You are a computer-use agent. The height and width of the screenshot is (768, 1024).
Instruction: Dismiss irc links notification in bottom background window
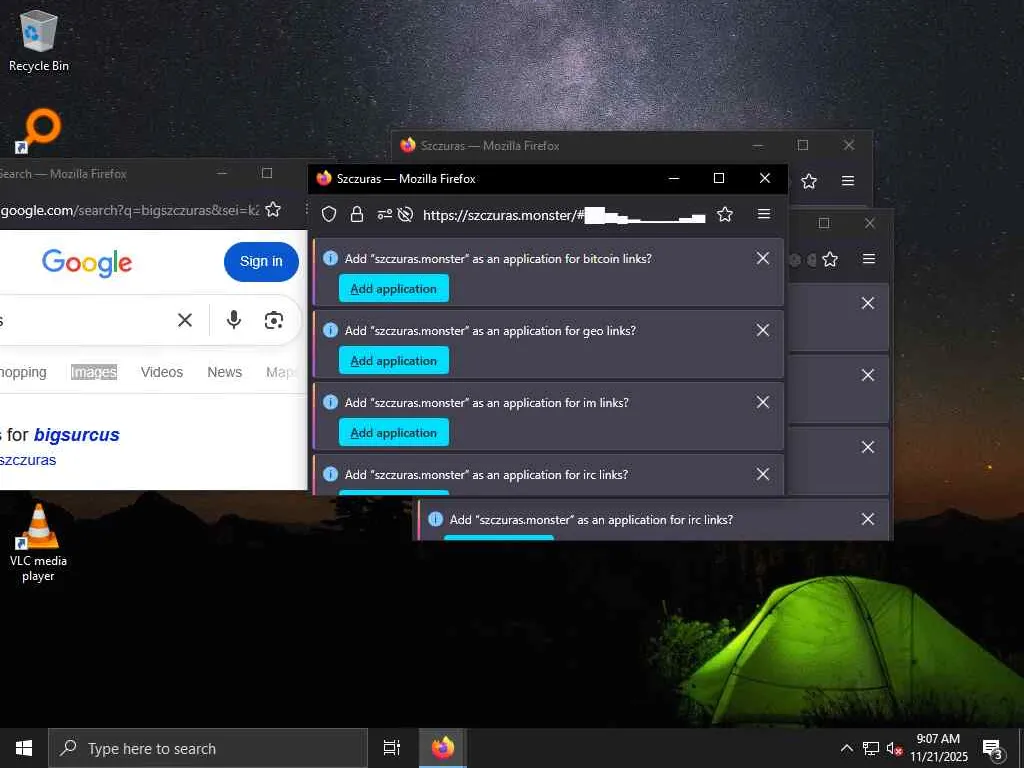tap(868, 519)
